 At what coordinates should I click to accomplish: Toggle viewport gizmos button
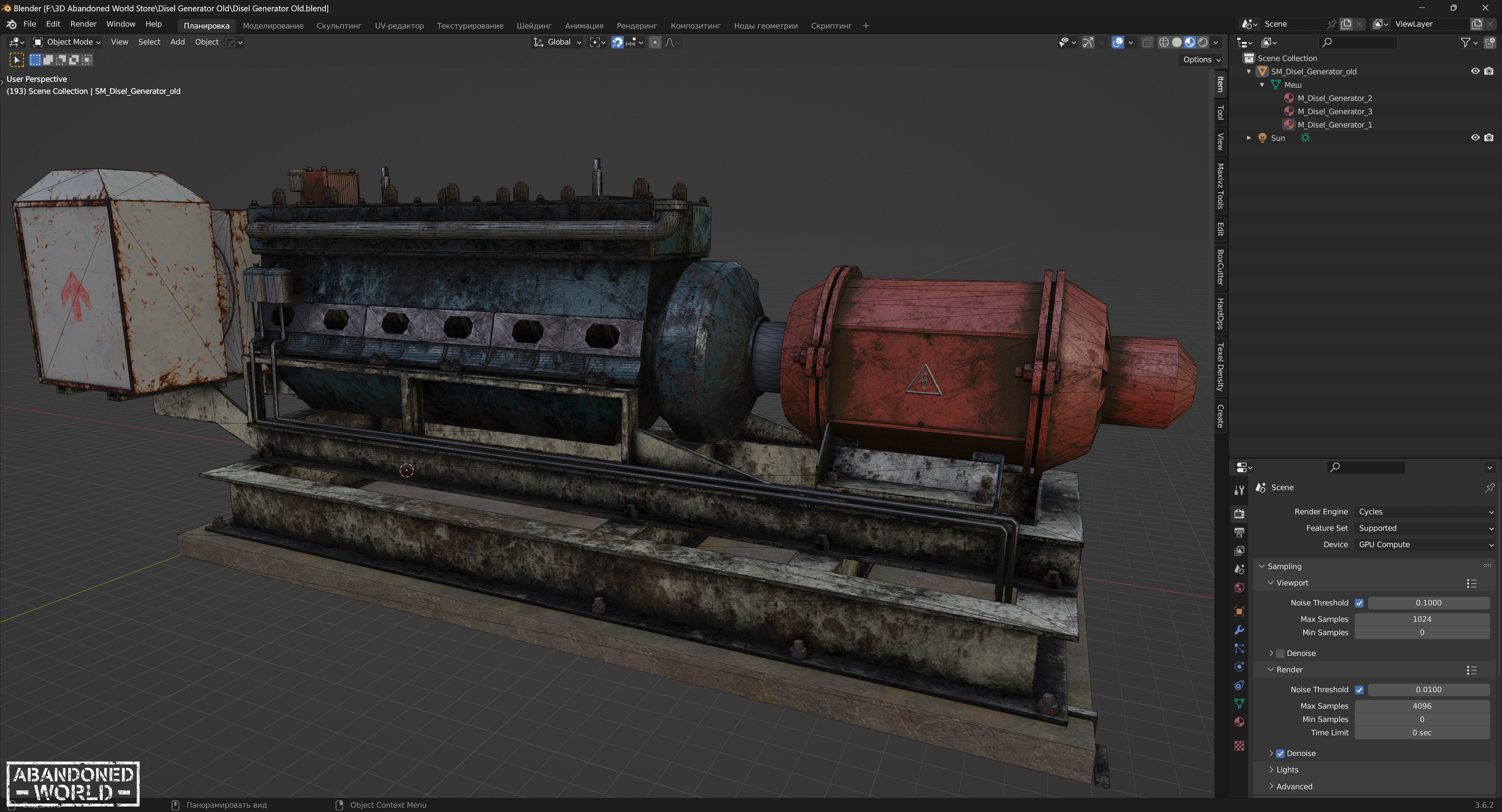(1087, 43)
